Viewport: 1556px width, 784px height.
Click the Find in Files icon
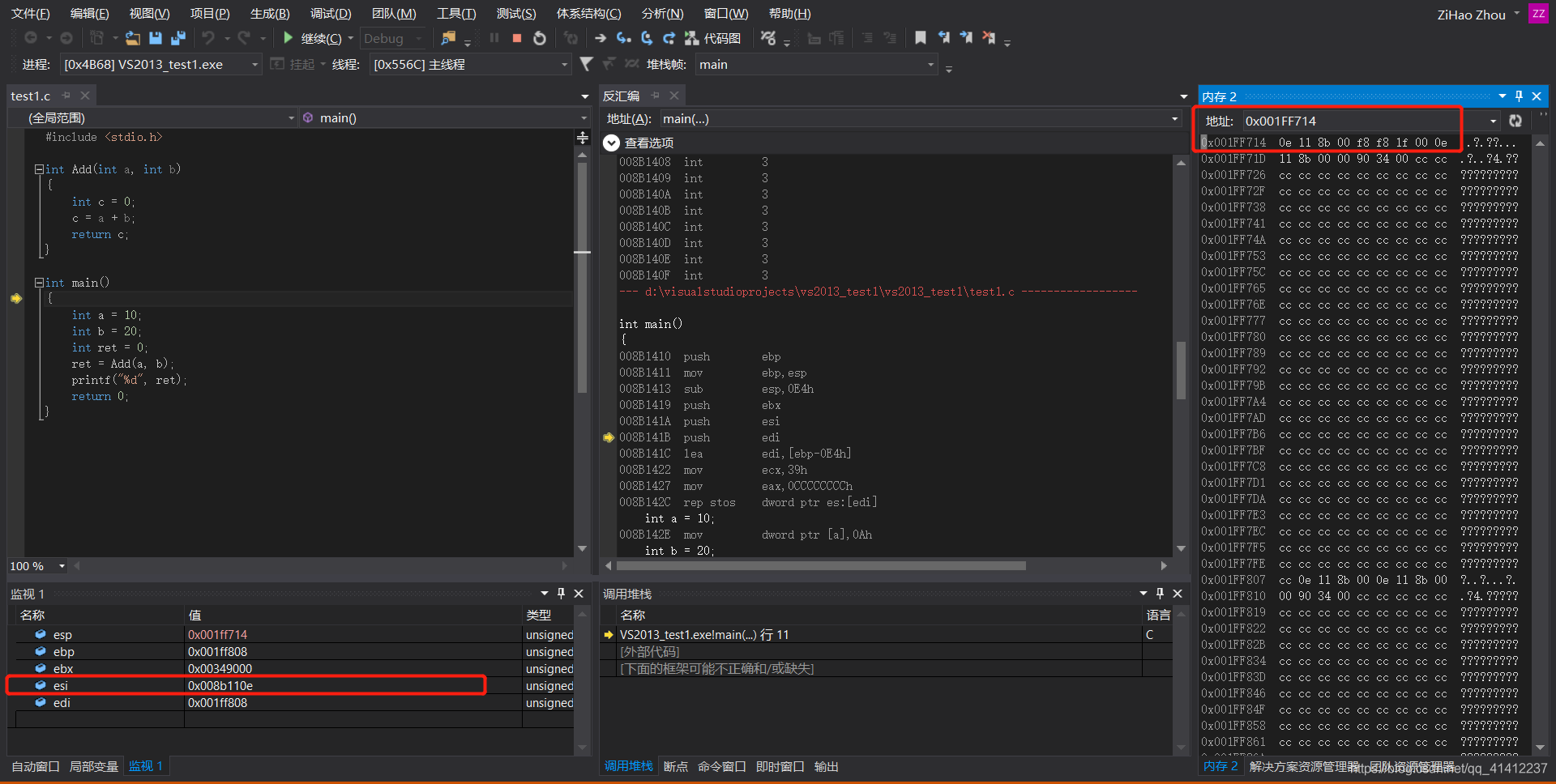[x=448, y=38]
